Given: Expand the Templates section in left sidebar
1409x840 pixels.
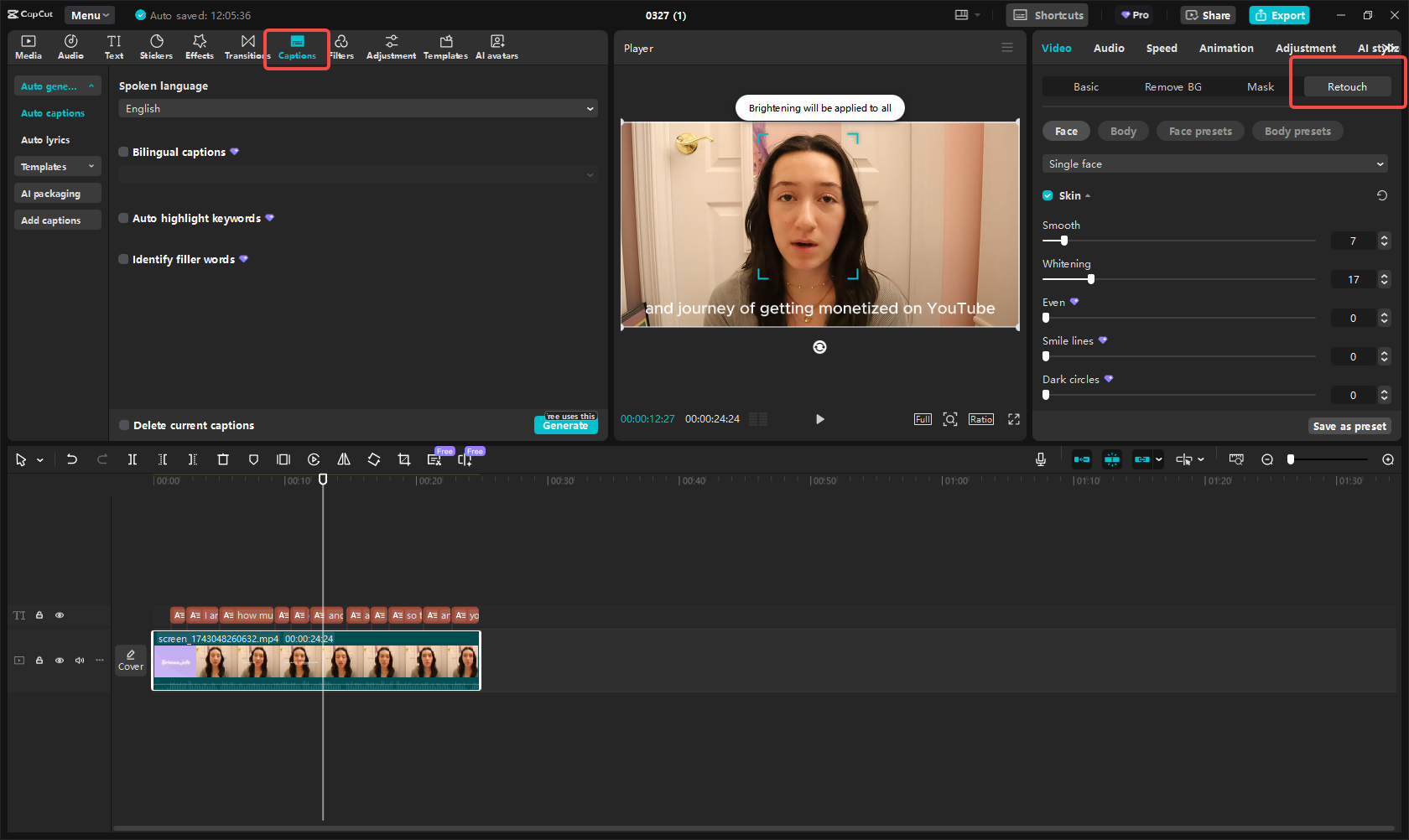Looking at the screenshot, I should 57,166.
